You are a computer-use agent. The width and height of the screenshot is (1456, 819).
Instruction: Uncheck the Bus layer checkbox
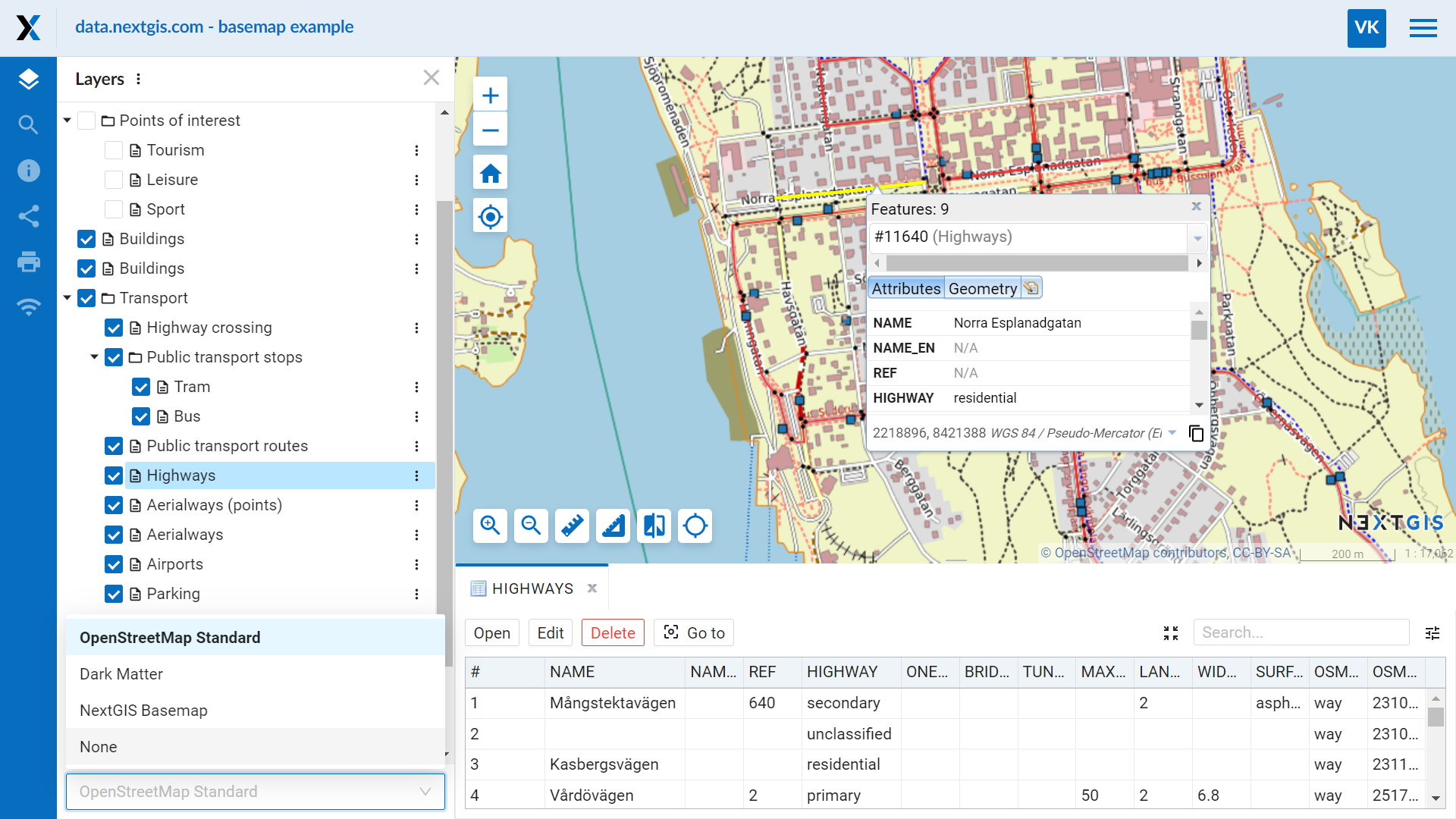[x=141, y=416]
